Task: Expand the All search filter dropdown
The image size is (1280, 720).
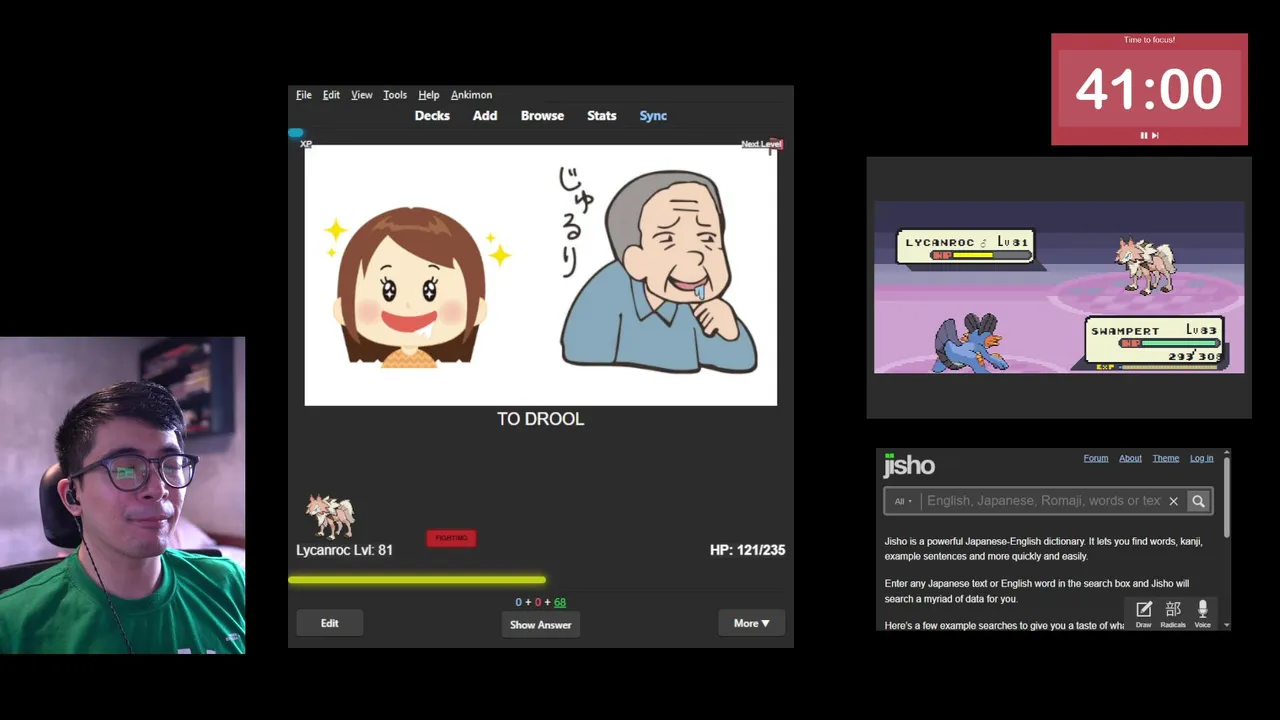Action: click(903, 501)
